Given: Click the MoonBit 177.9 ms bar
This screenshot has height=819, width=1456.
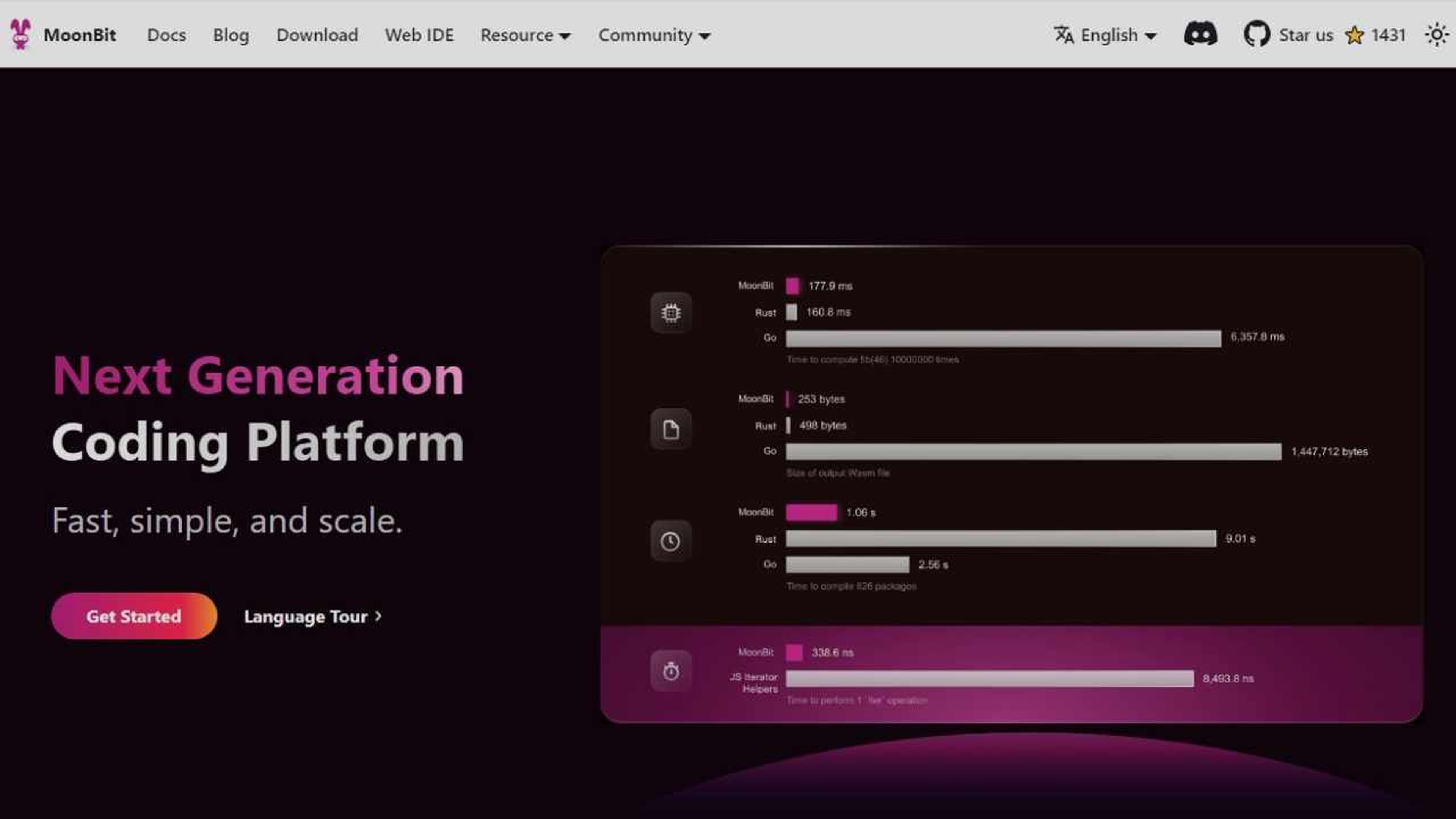Looking at the screenshot, I should pos(792,286).
